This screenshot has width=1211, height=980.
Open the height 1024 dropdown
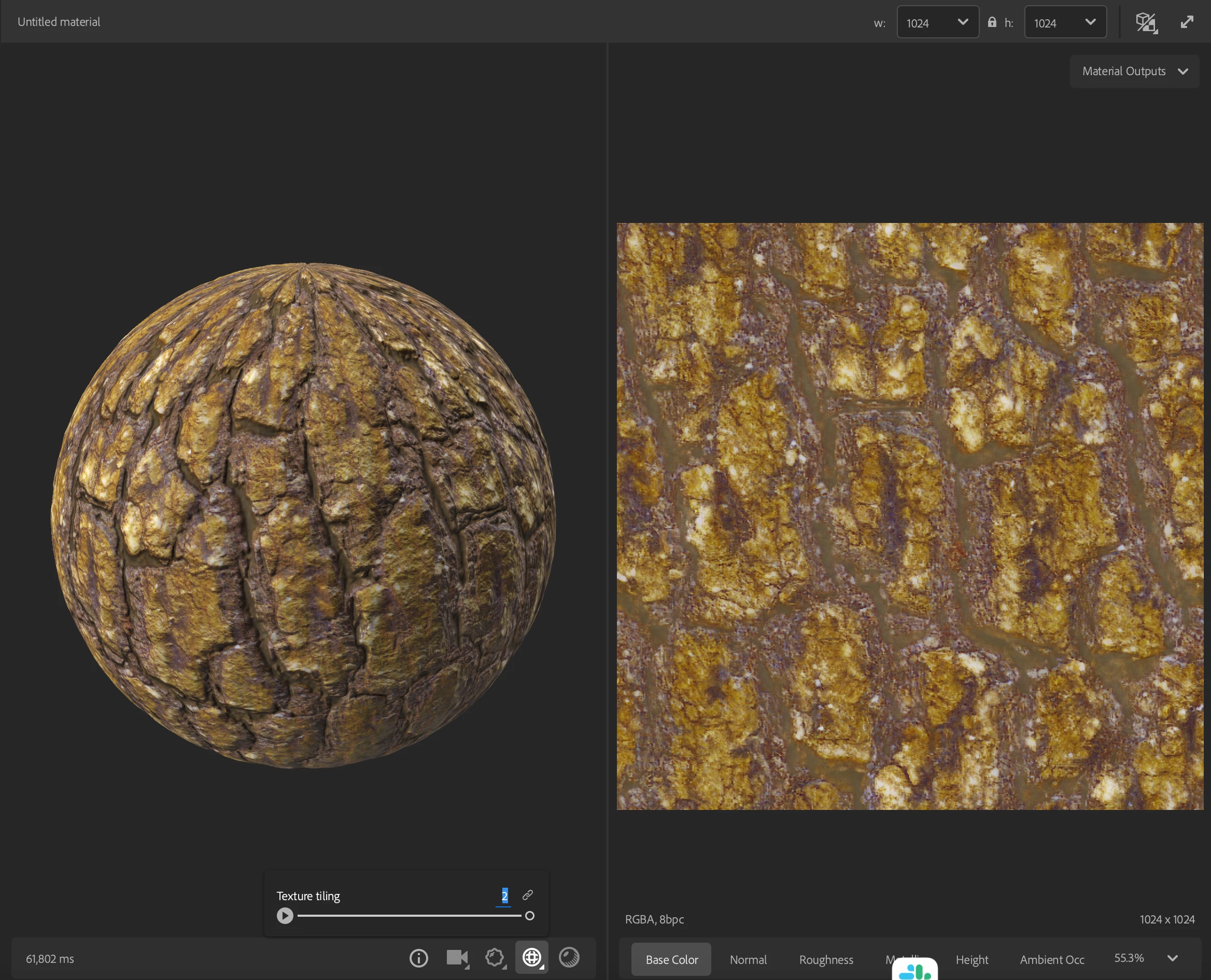click(1065, 23)
